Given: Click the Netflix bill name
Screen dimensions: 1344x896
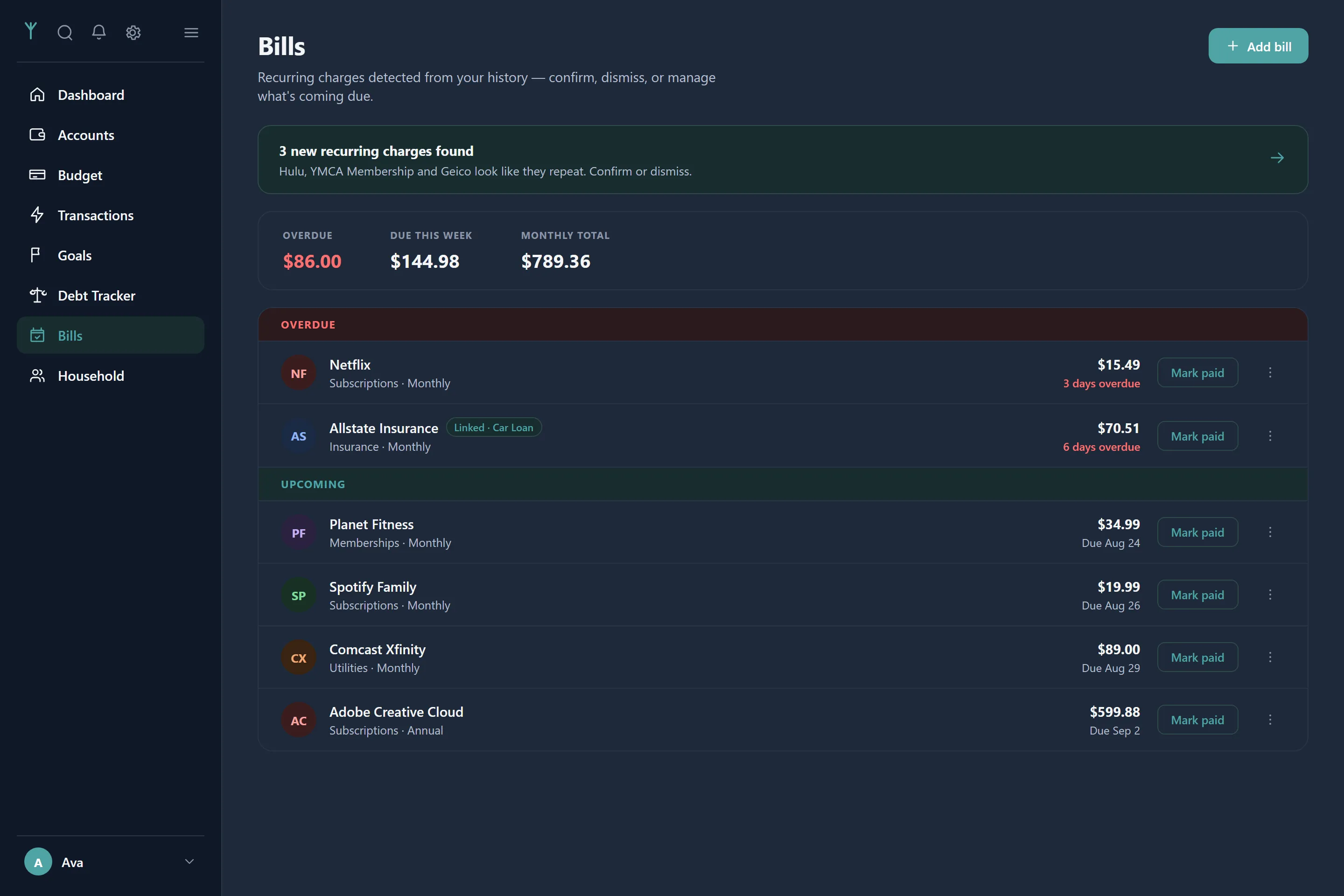Looking at the screenshot, I should coord(350,364).
